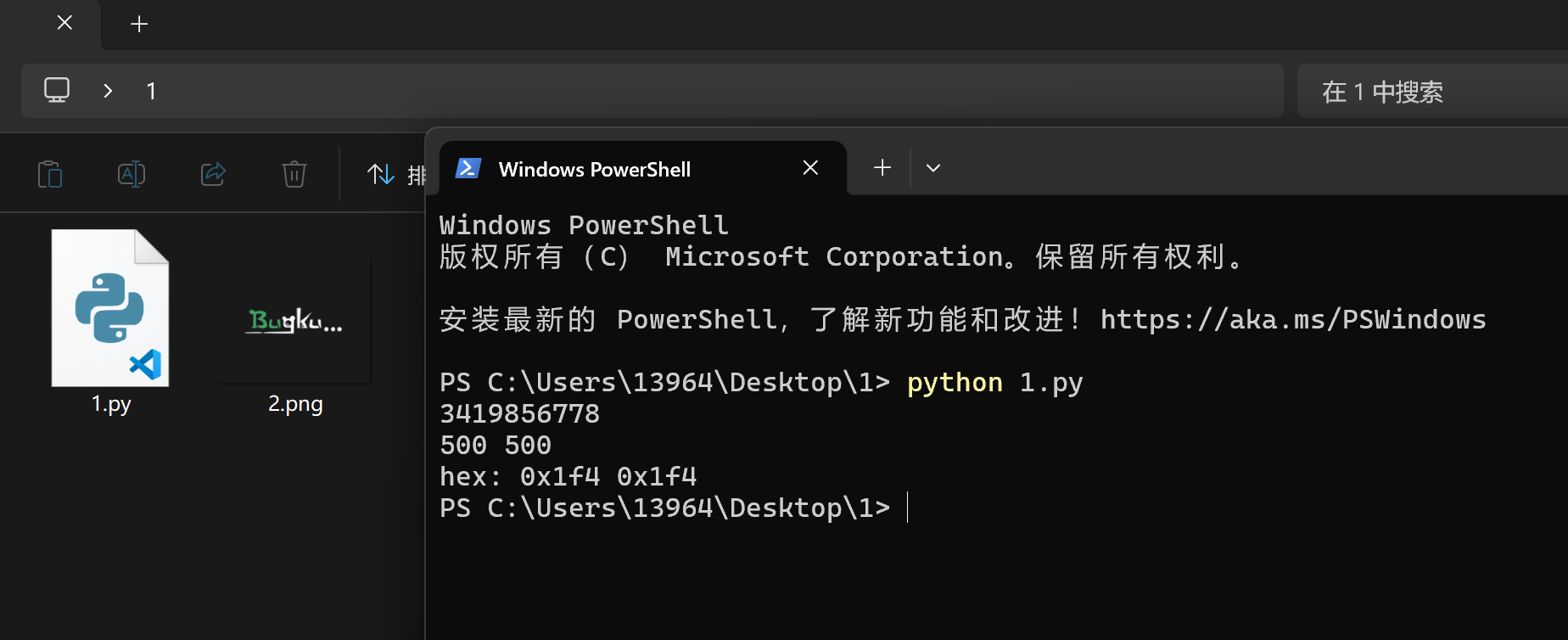The image size is (1568, 640).
Task: Click folder name 1 in address bar
Action: click(x=151, y=91)
